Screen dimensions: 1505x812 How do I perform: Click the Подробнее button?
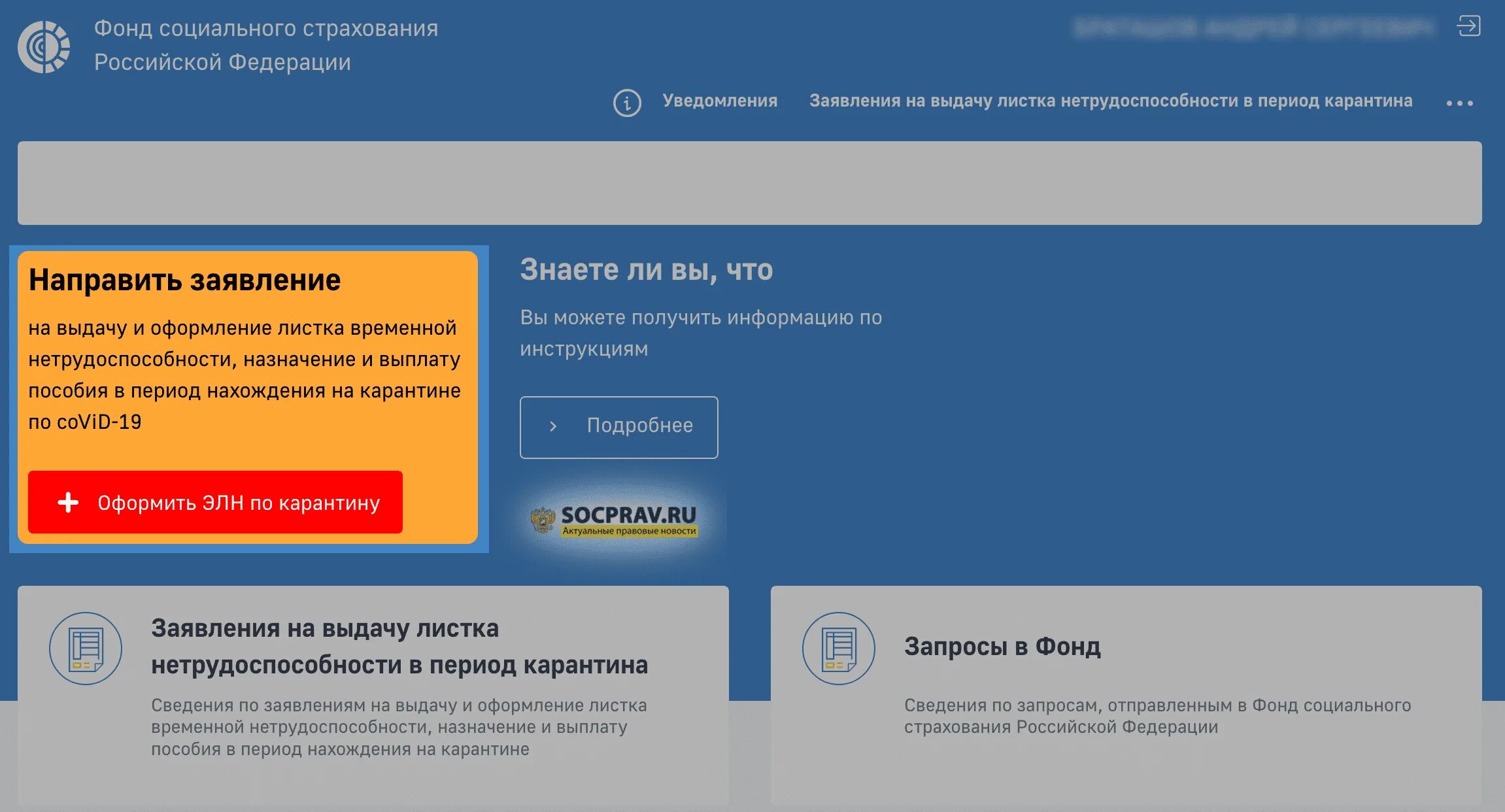click(x=618, y=427)
